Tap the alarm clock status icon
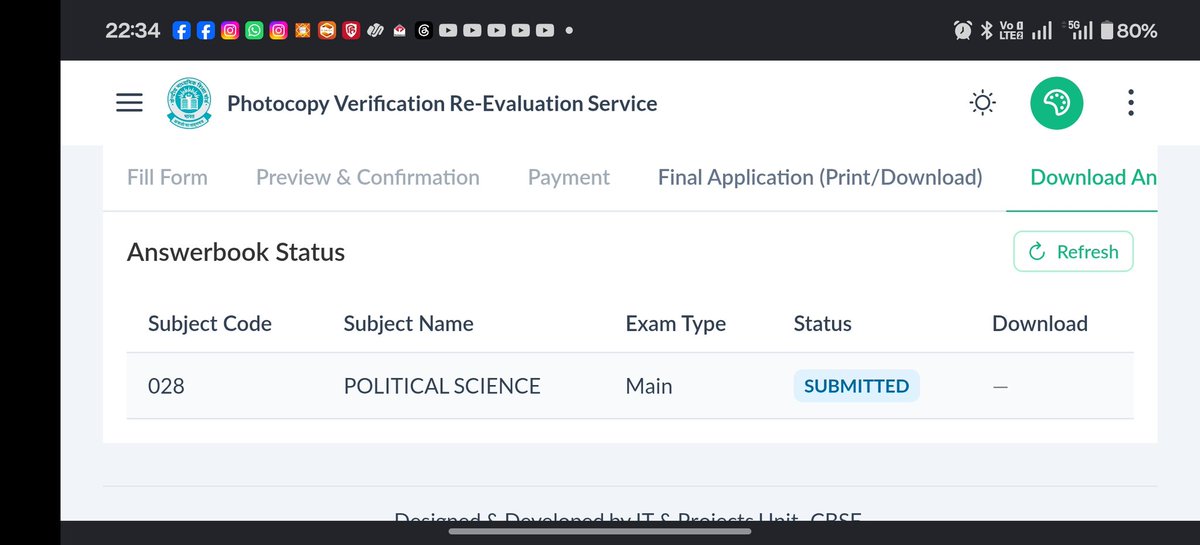 (963, 31)
